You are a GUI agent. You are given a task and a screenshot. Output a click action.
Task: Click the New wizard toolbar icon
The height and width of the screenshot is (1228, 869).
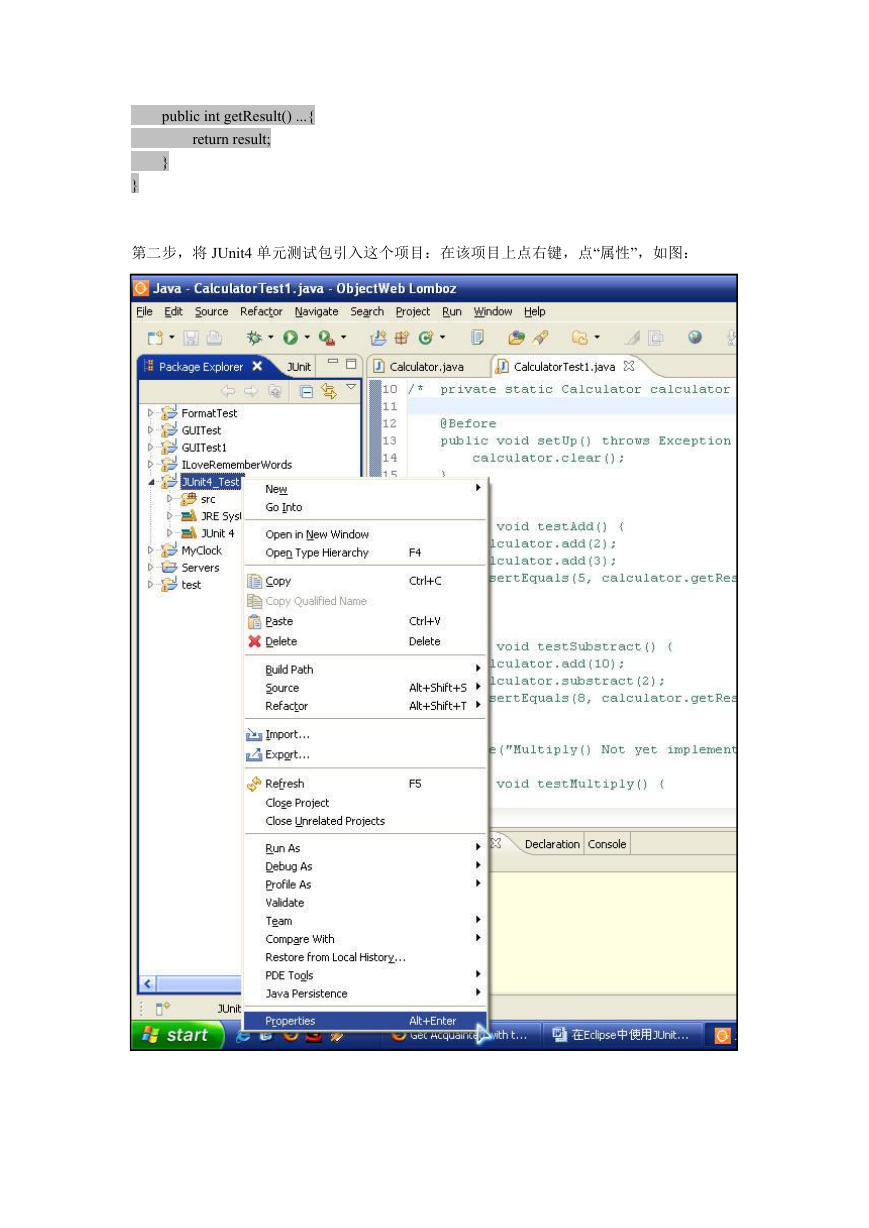[x=155, y=339]
